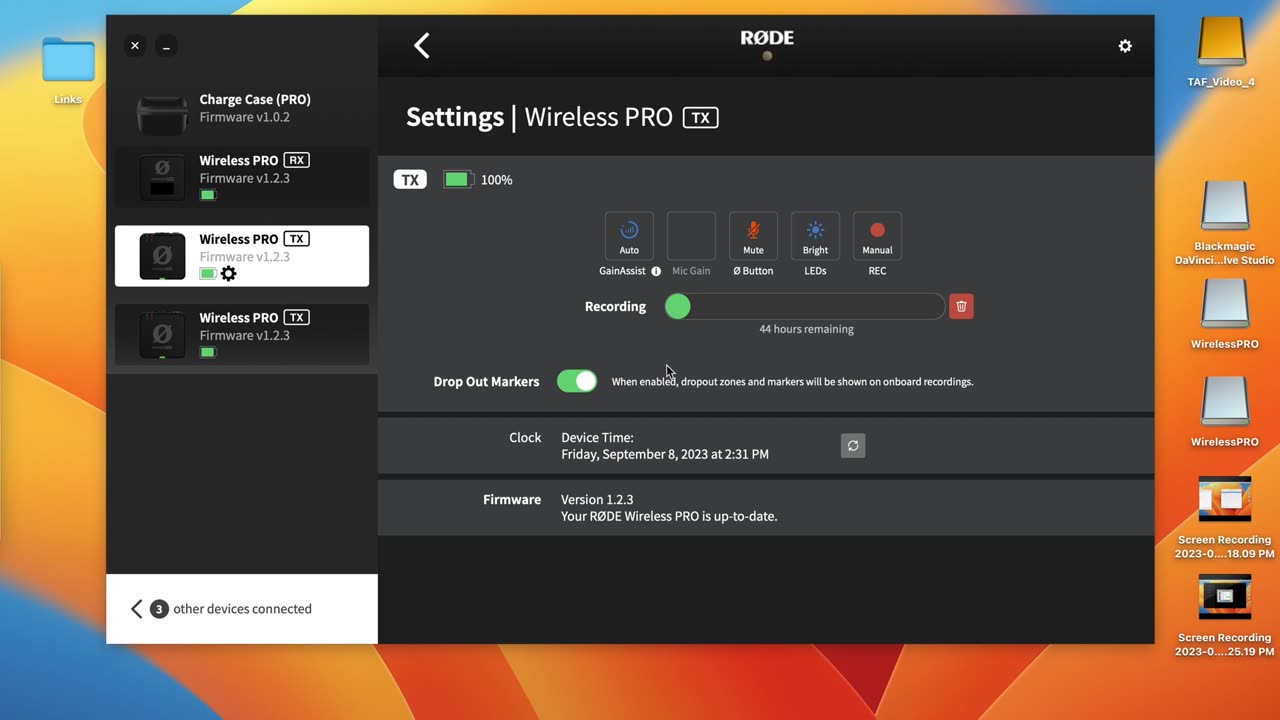The image size is (1280, 720).
Task: Click the 3 devices count badge
Action: coord(159,609)
